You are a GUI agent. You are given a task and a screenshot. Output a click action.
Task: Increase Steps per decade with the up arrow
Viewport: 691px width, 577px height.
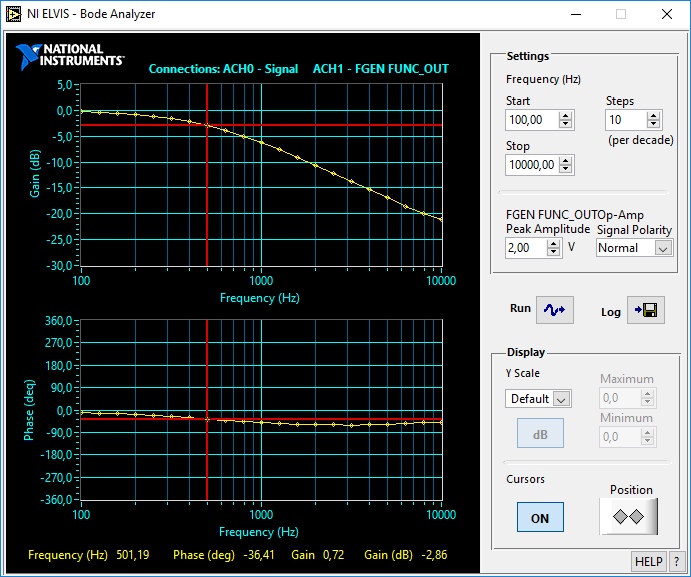tap(654, 115)
